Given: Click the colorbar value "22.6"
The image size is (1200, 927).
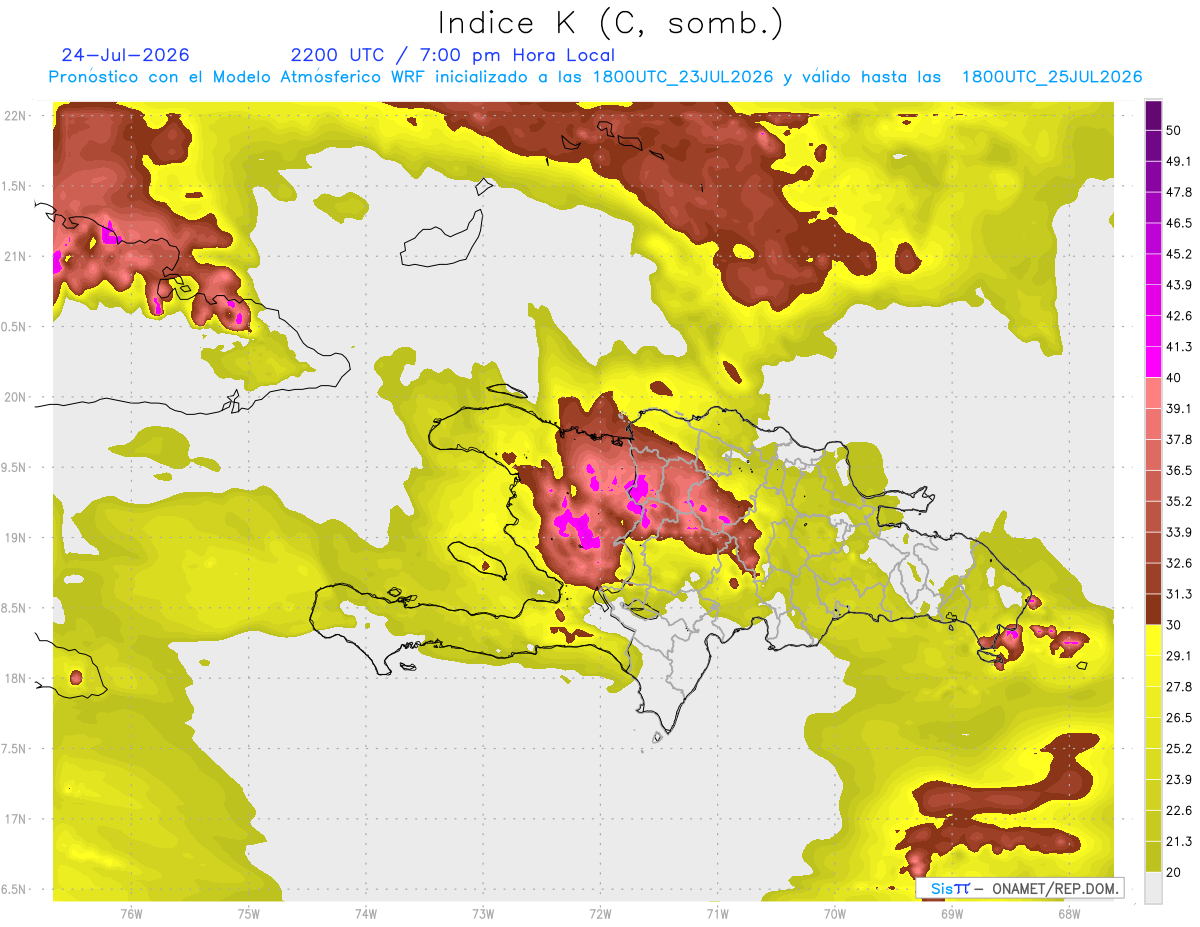Looking at the screenshot, I should point(1179,810).
